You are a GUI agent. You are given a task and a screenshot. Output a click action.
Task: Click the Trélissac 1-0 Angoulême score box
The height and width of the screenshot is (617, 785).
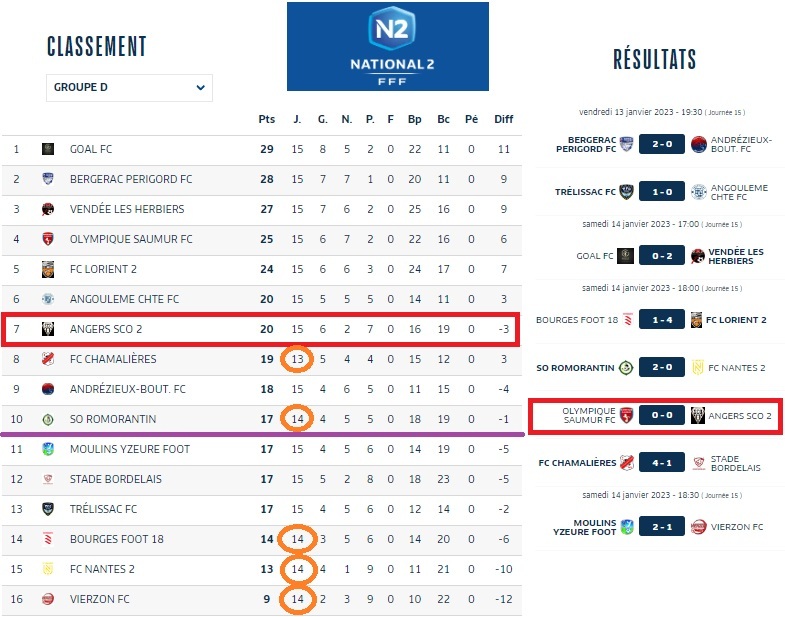tap(661, 191)
